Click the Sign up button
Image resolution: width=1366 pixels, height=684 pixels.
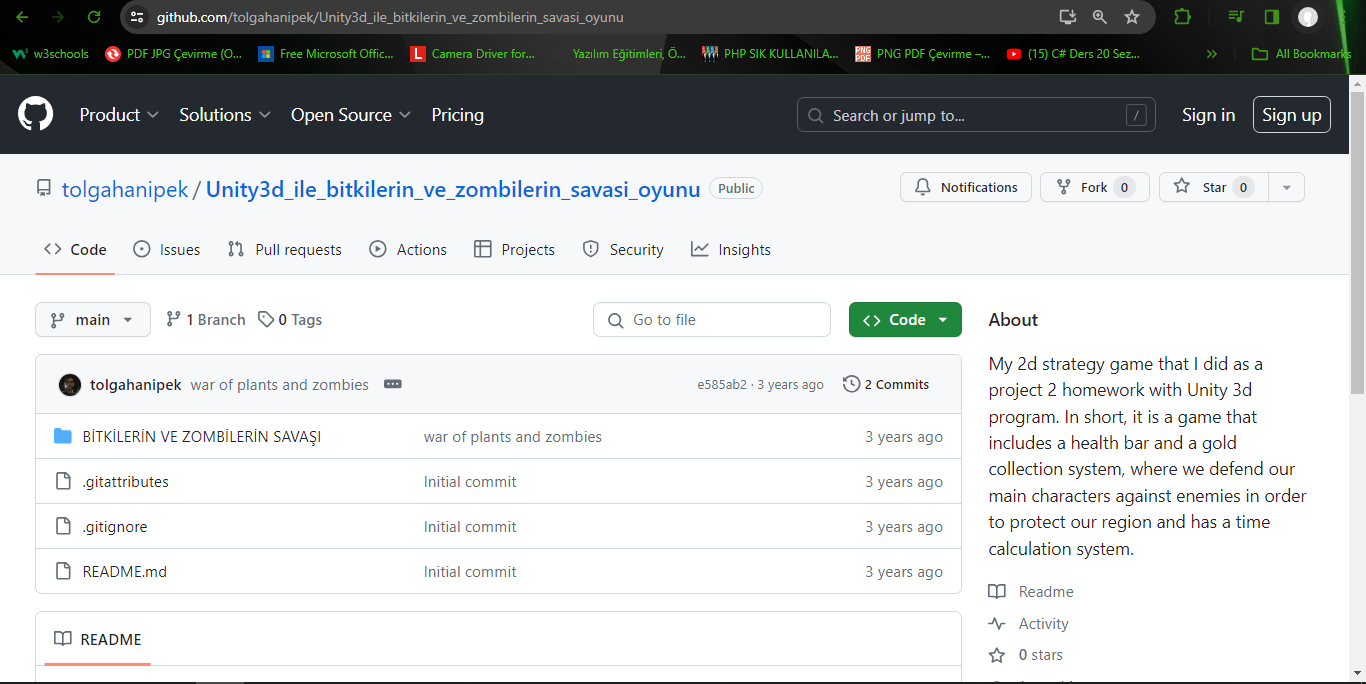click(x=1291, y=115)
